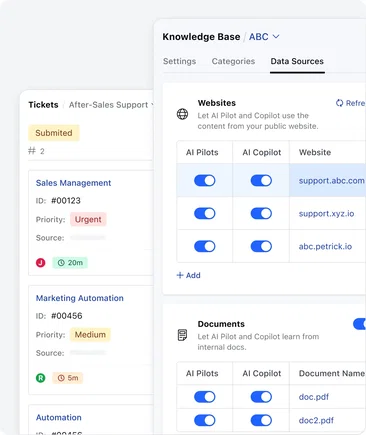
Task: Switch to the Categories tab
Action: tap(233, 61)
